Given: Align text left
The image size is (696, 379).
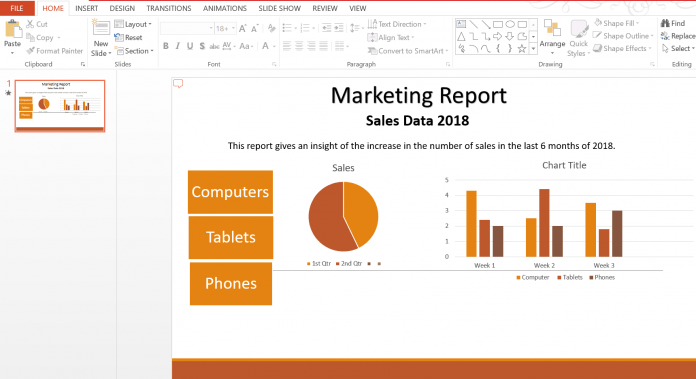Looking at the screenshot, I should tap(287, 46).
